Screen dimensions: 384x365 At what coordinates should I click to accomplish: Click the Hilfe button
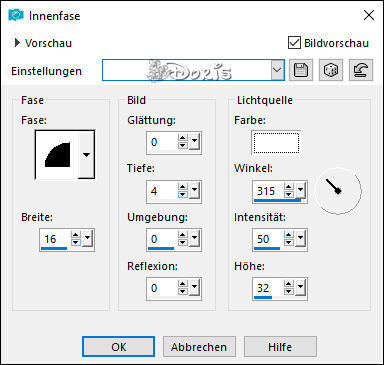coord(280,347)
